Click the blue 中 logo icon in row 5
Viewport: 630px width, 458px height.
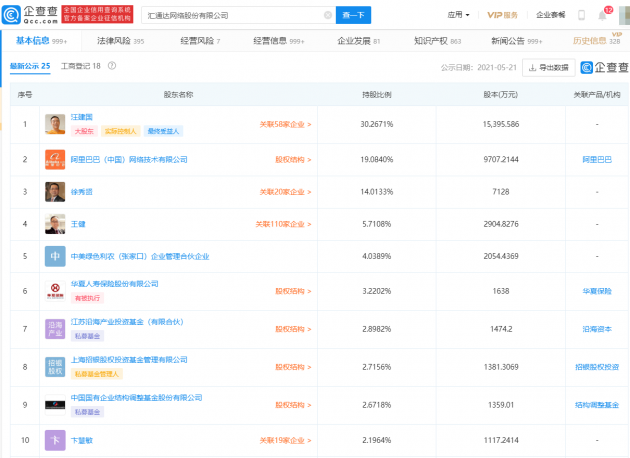(x=55, y=256)
